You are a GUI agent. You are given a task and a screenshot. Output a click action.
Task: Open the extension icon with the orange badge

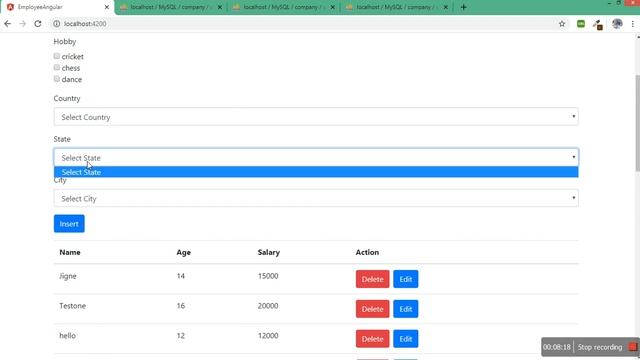pyautogui.click(x=598, y=24)
